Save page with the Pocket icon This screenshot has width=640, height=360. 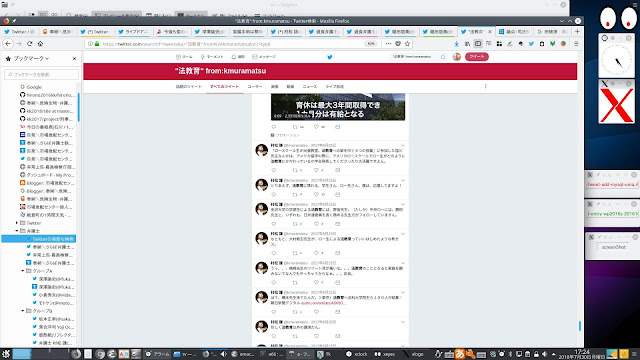point(398,44)
